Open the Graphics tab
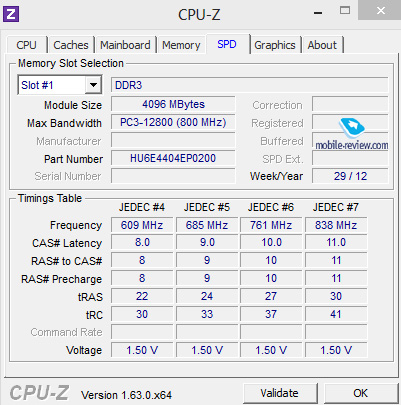This screenshot has width=401, height=405. tap(275, 45)
